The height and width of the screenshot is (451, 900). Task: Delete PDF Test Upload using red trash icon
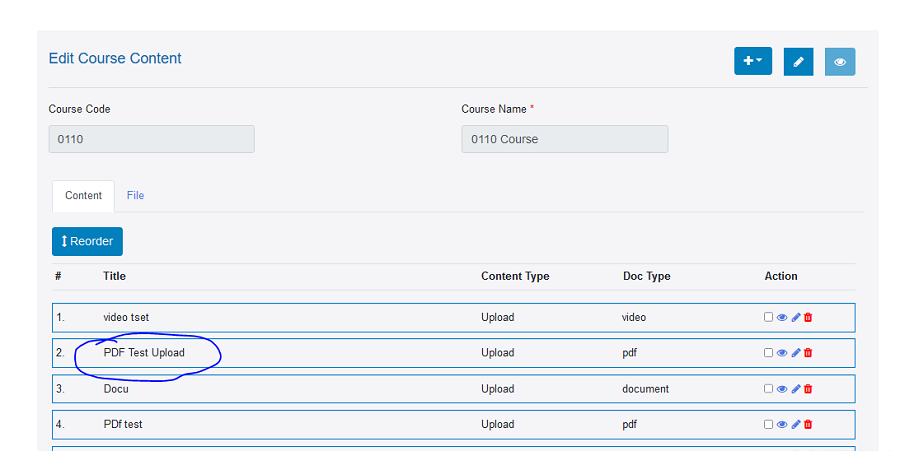click(x=808, y=353)
